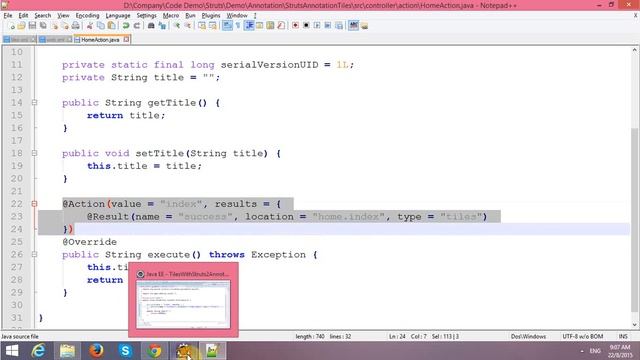Open Internet Explorer from the taskbar
The height and width of the screenshot is (360, 640).
click(x=38, y=351)
